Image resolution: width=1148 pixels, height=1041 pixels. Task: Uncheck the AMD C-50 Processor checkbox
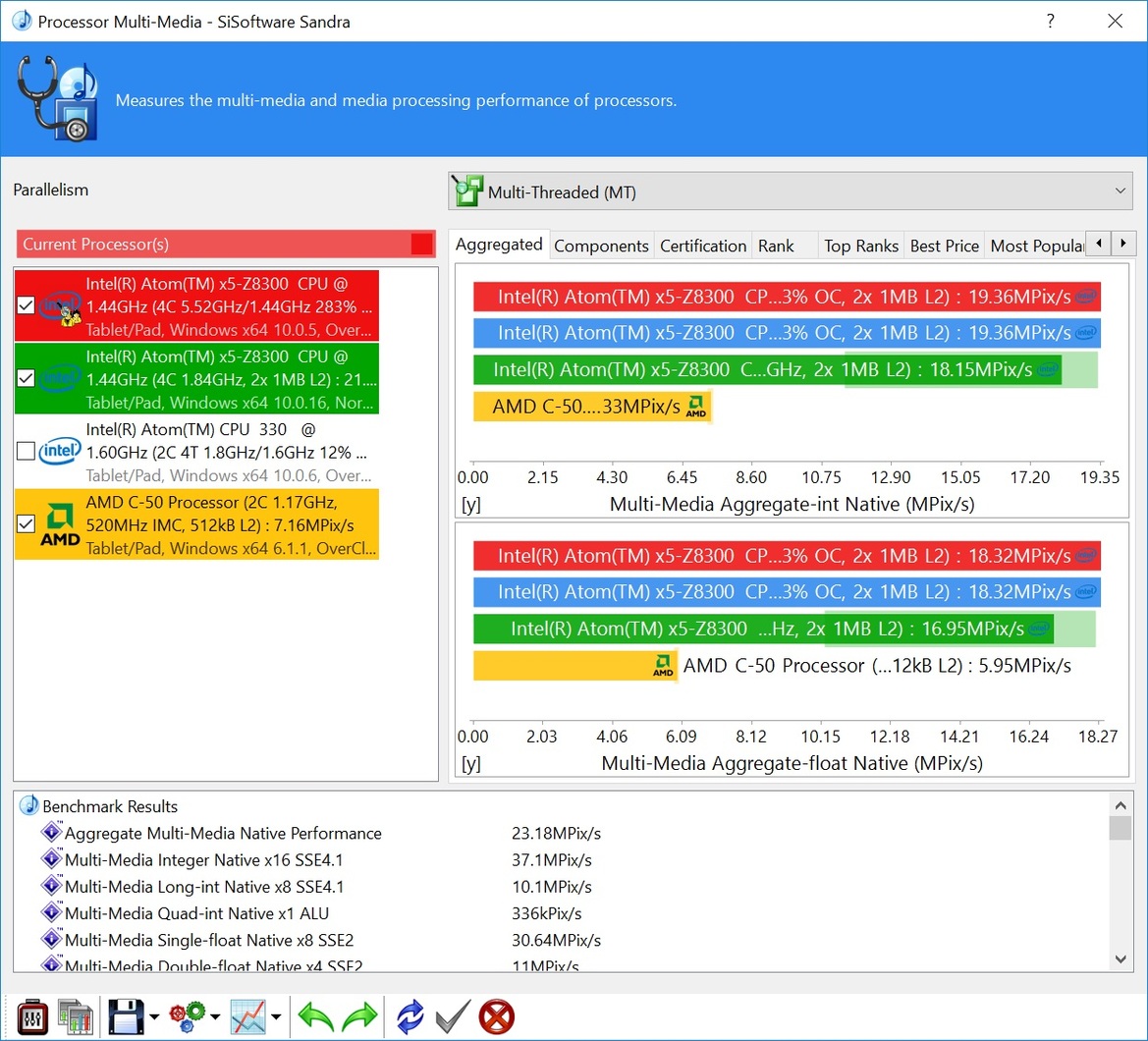(x=26, y=524)
